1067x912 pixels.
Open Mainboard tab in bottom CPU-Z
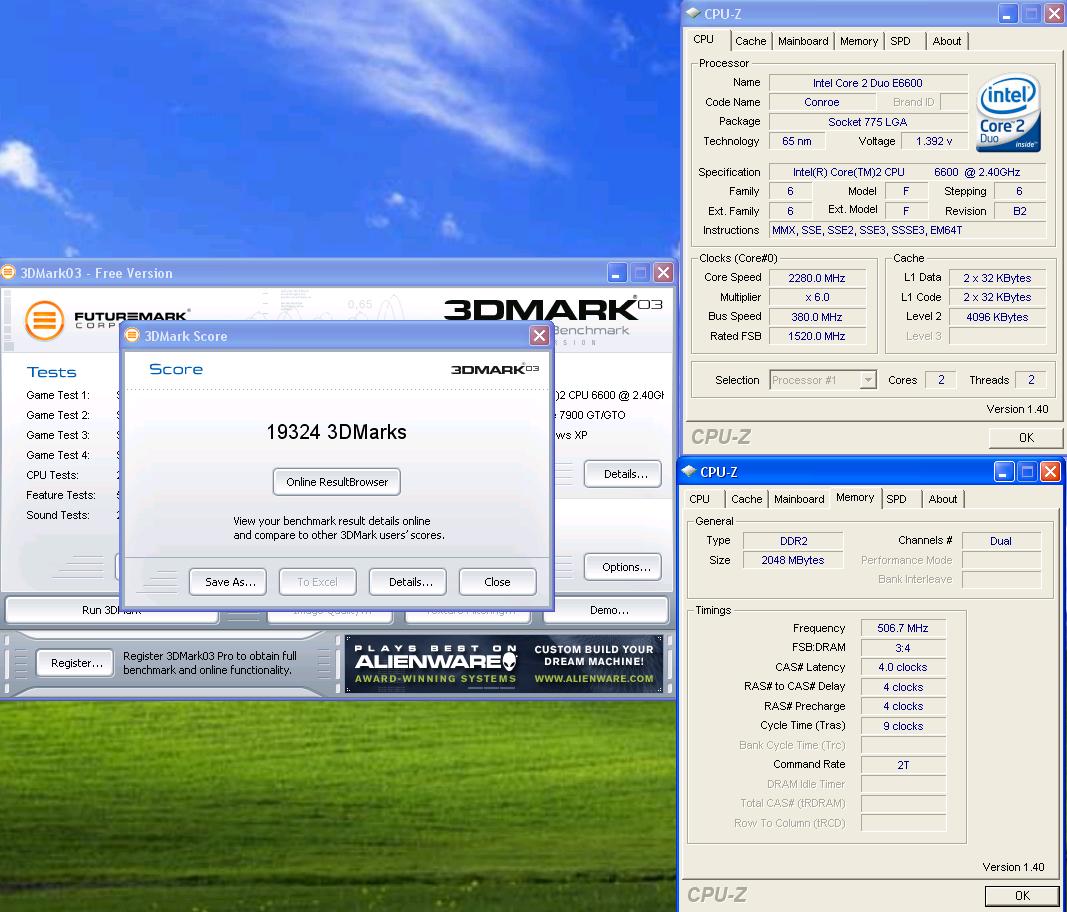799,499
